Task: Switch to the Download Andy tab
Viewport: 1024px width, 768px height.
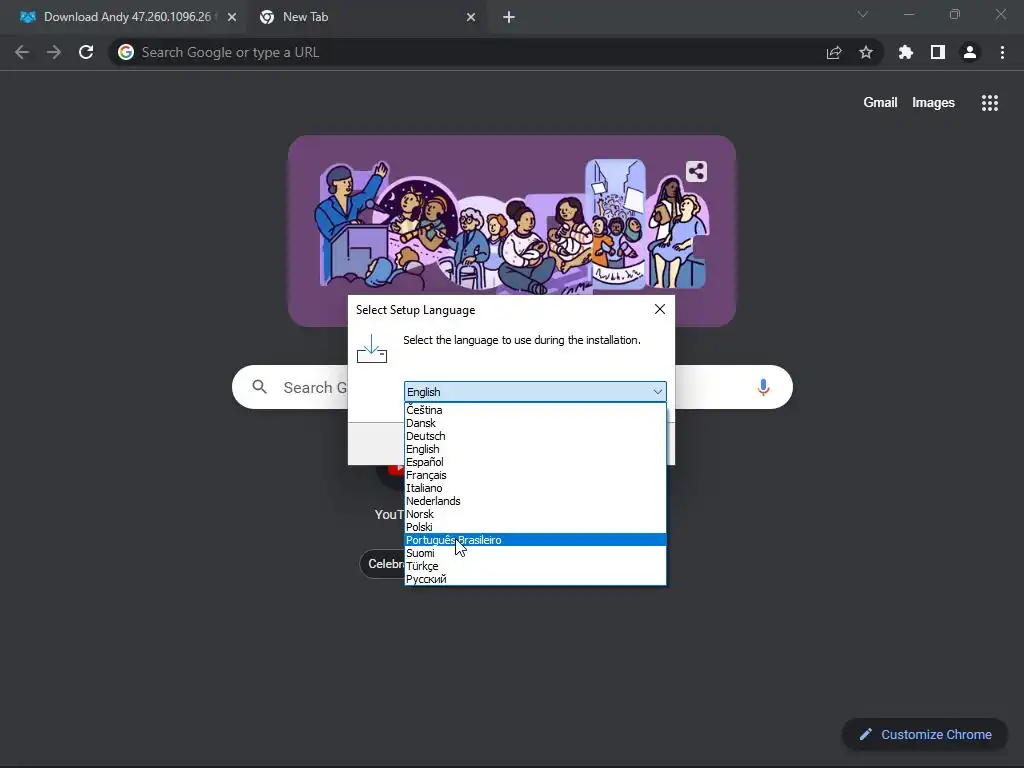Action: [129, 17]
